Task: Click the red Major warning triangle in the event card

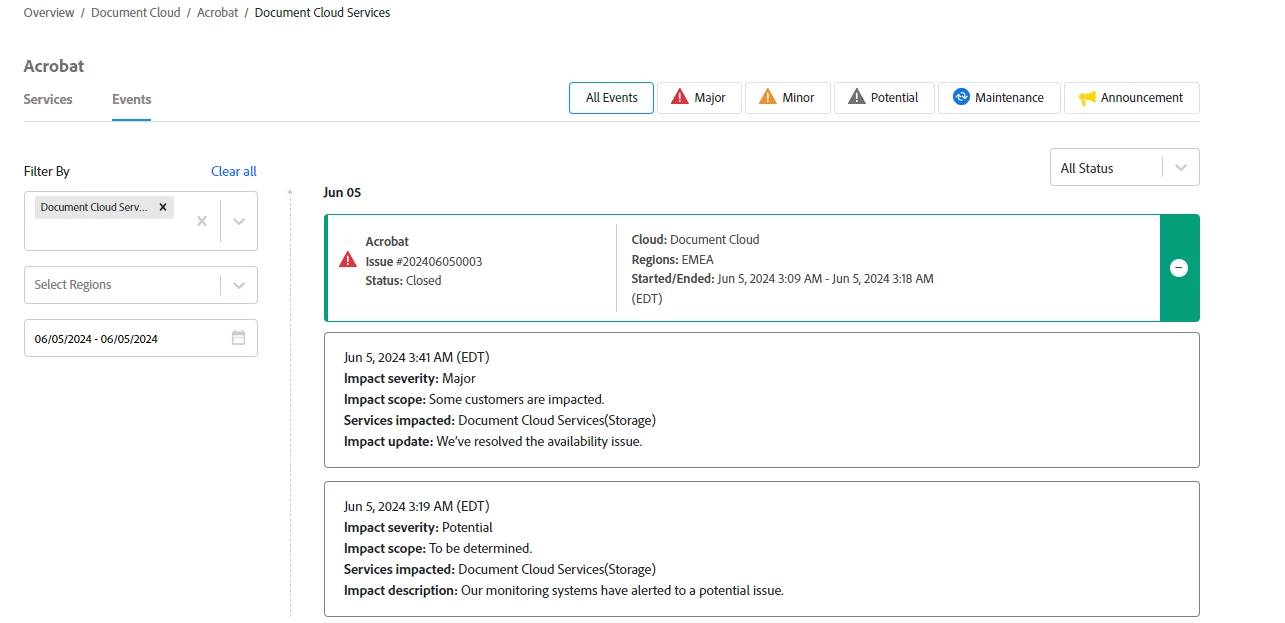Action: click(x=348, y=260)
